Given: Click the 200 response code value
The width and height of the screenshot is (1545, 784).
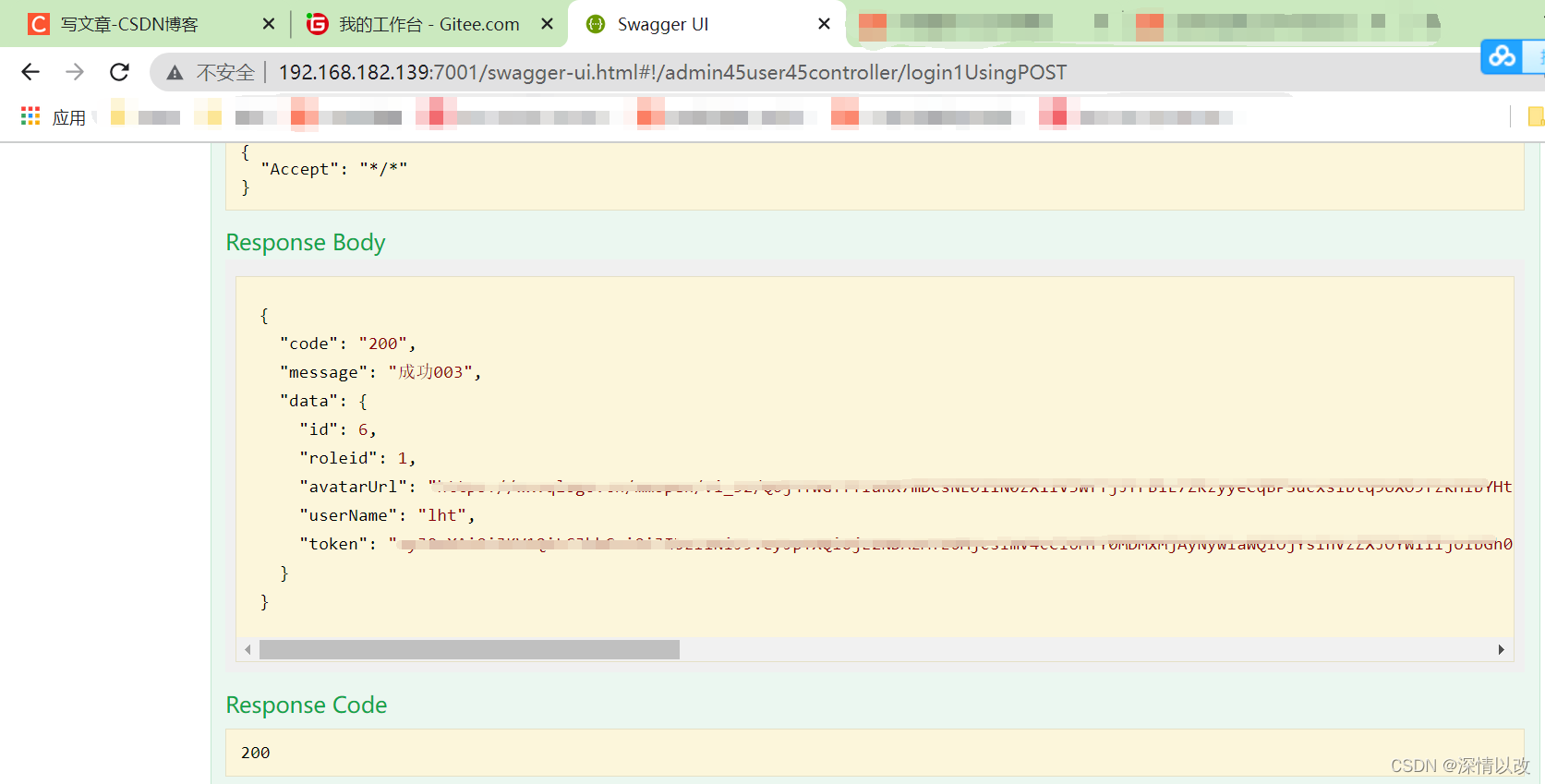Looking at the screenshot, I should pyautogui.click(x=256, y=753).
